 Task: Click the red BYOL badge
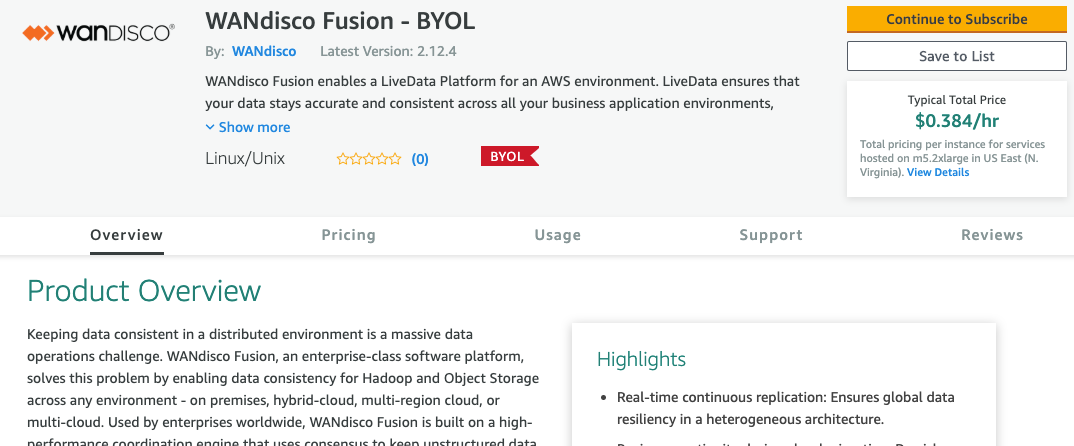point(510,156)
